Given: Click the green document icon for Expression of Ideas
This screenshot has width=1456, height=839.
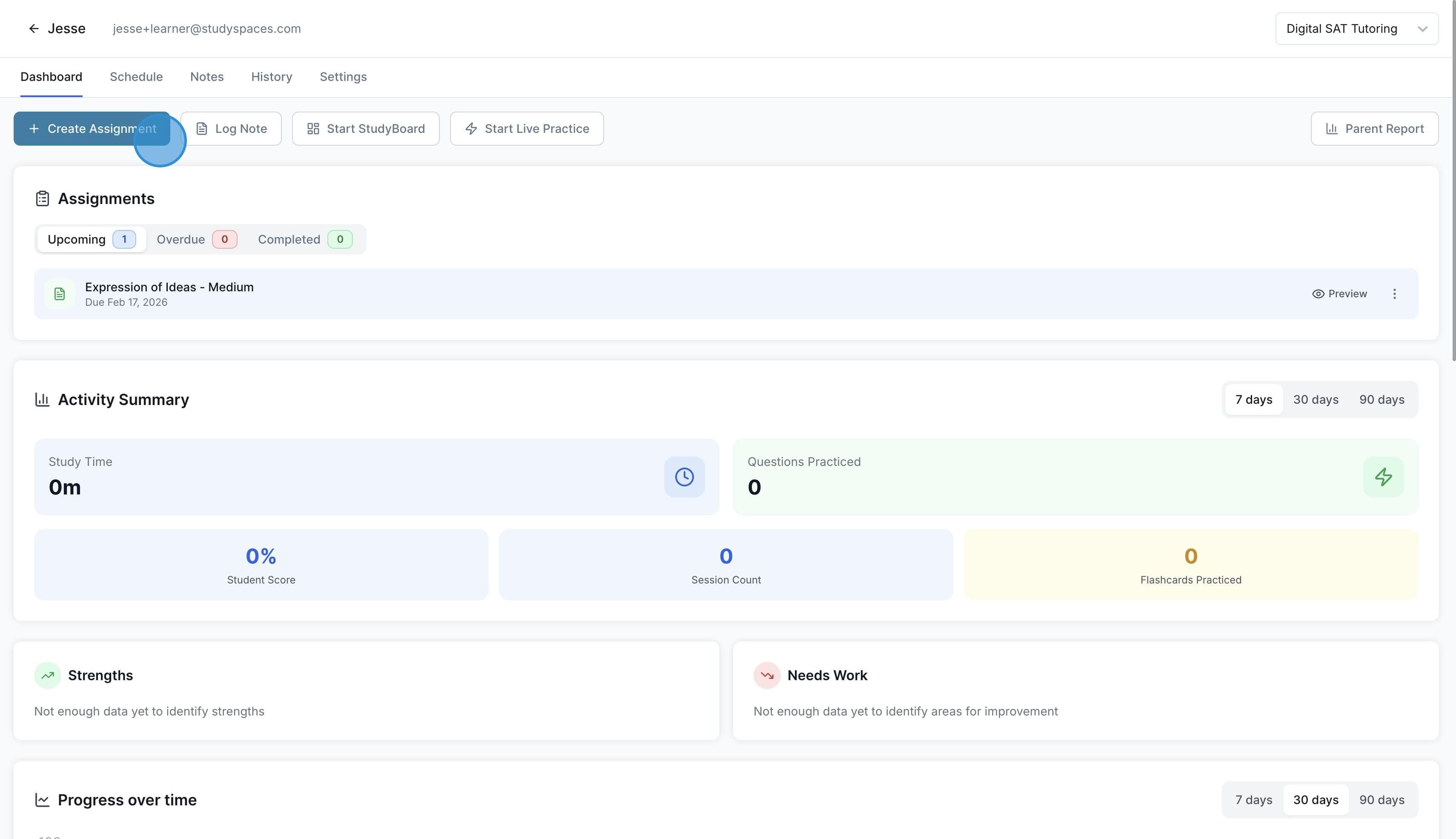Looking at the screenshot, I should pos(59,294).
